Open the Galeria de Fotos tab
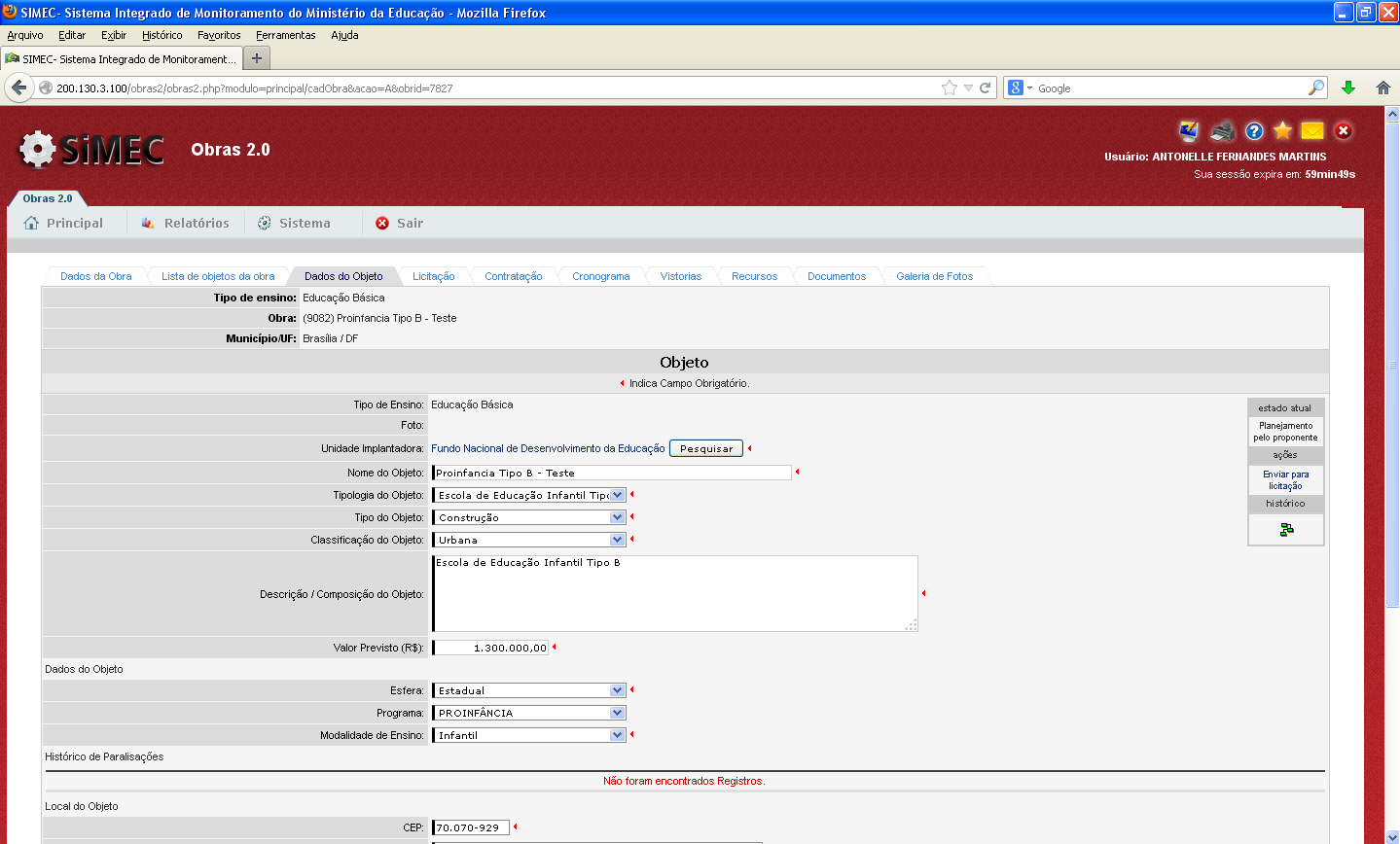Image resolution: width=1400 pixels, height=844 pixels. pyautogui.click(x=935, y=276)
